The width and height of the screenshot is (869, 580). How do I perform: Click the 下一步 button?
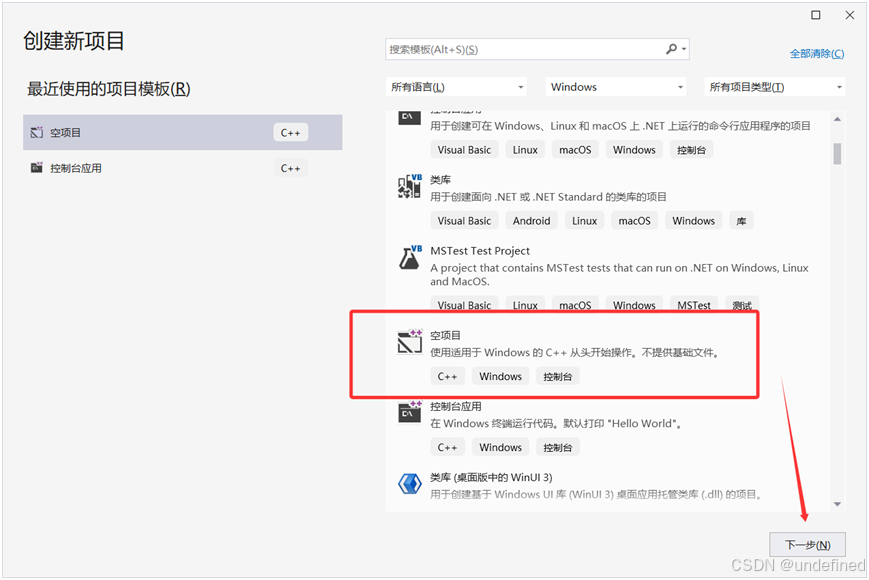pos(807,544)
